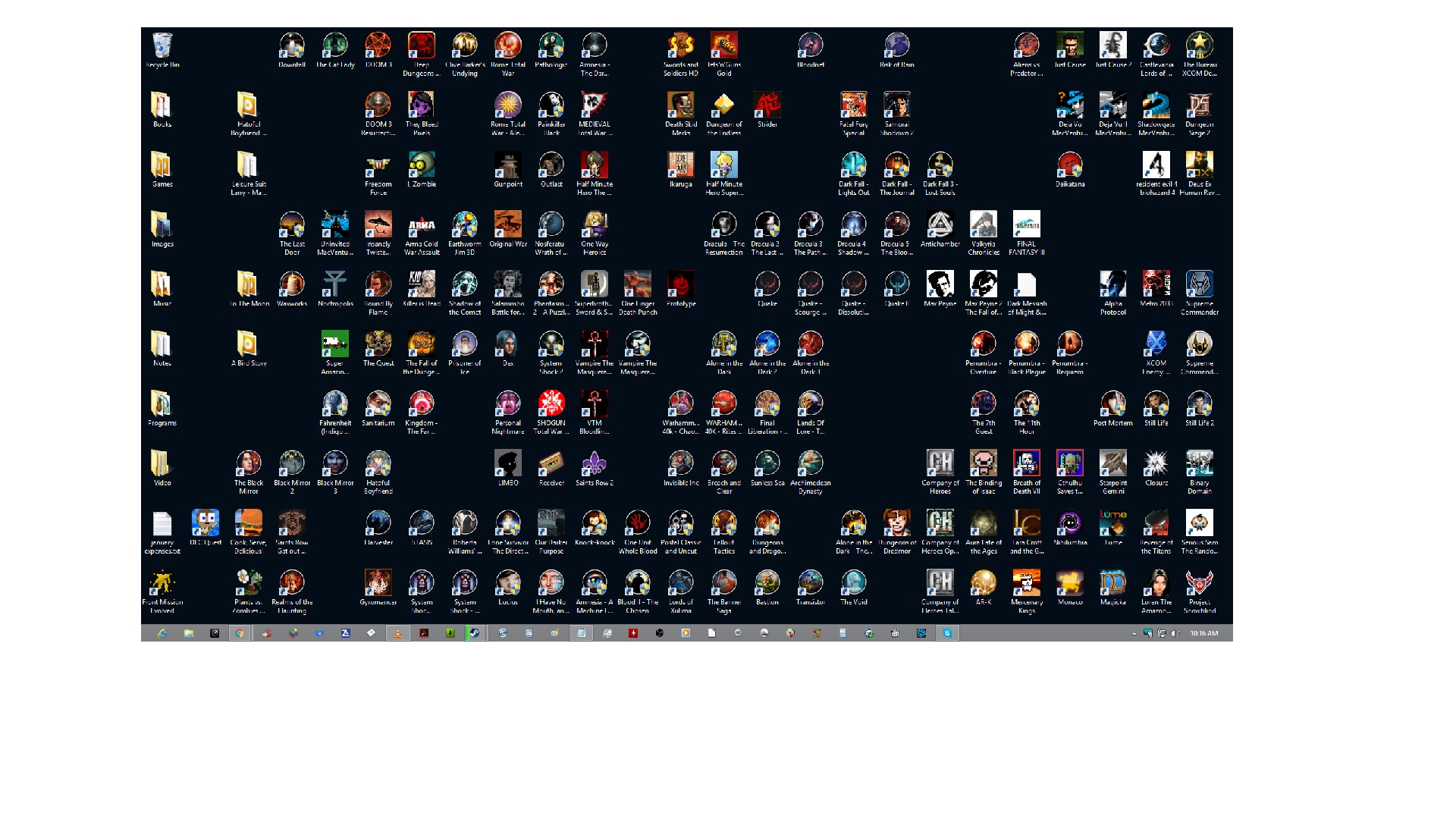Screen dimensions: 1456x819
Task: Open the Knock-knock shortcut
Action: tap(595, 529)
